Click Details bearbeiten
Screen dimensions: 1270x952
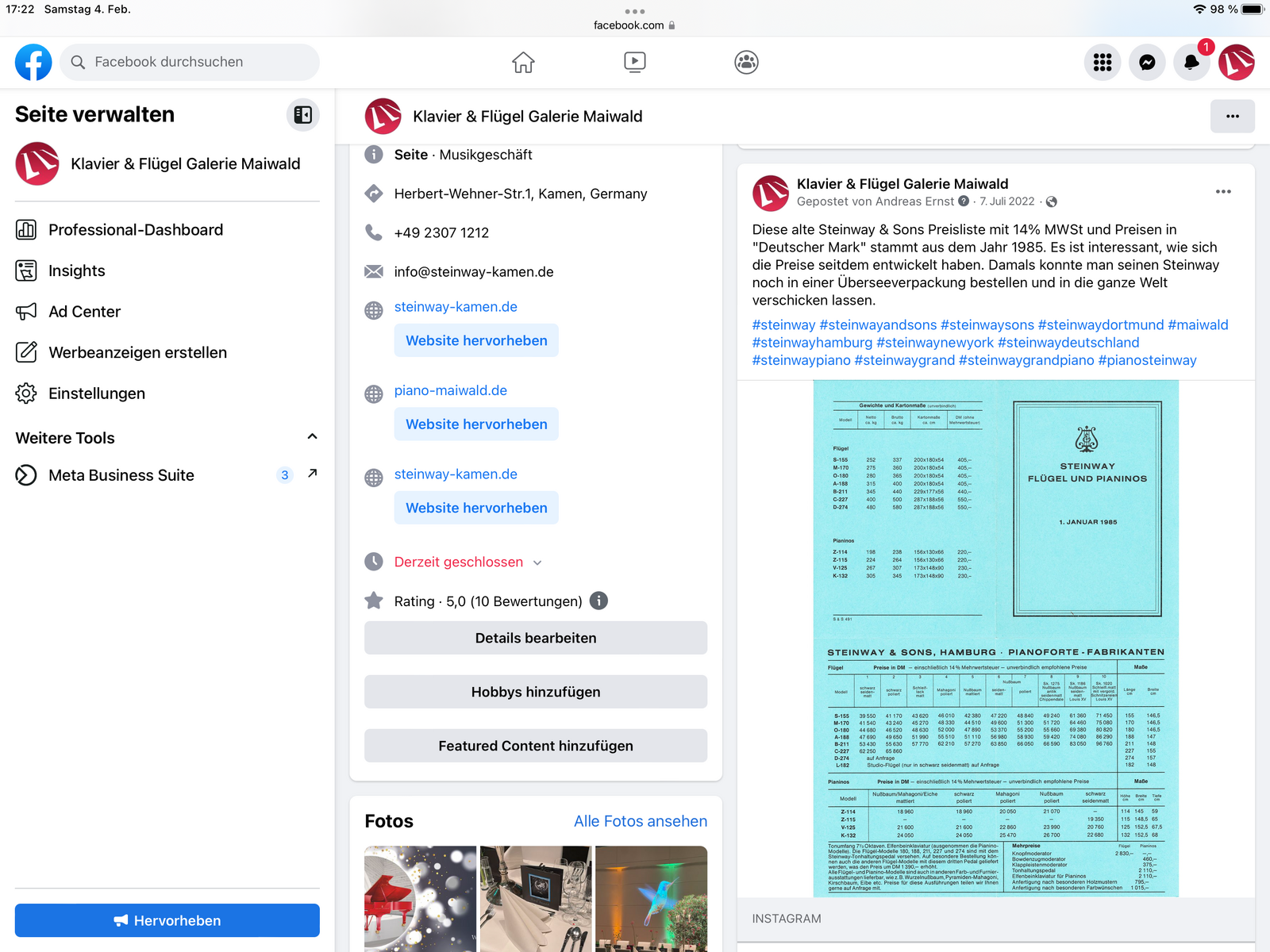tap(536, 638)
